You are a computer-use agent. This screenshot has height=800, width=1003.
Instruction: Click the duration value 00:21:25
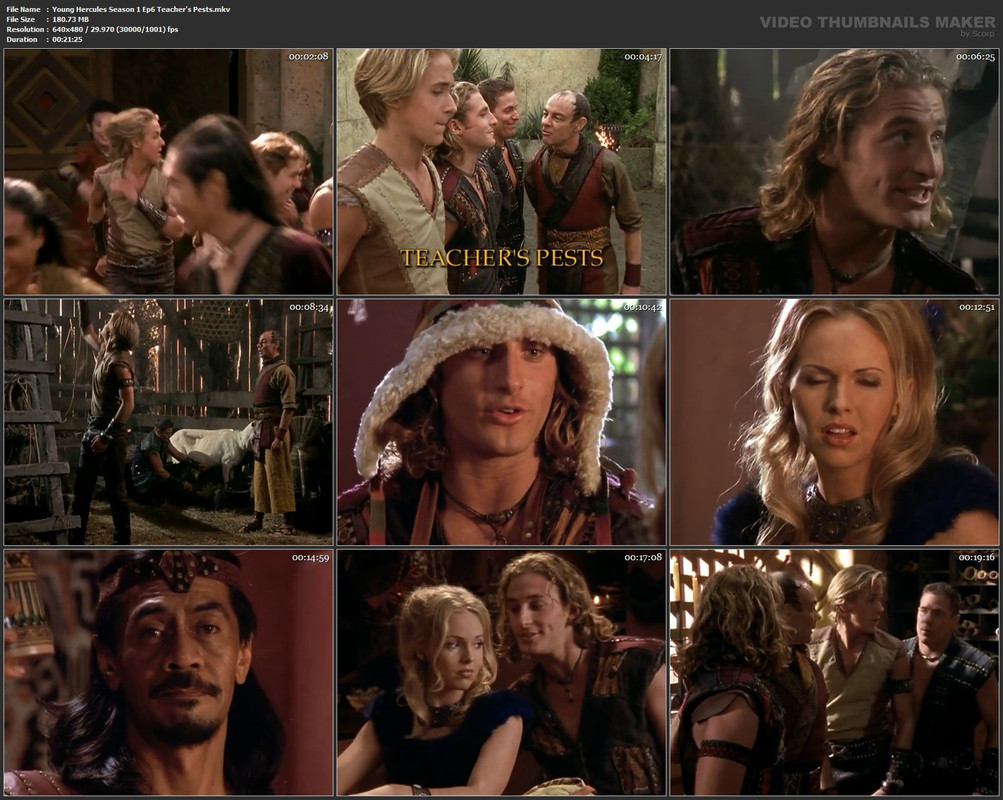click(x=67, y=40)
